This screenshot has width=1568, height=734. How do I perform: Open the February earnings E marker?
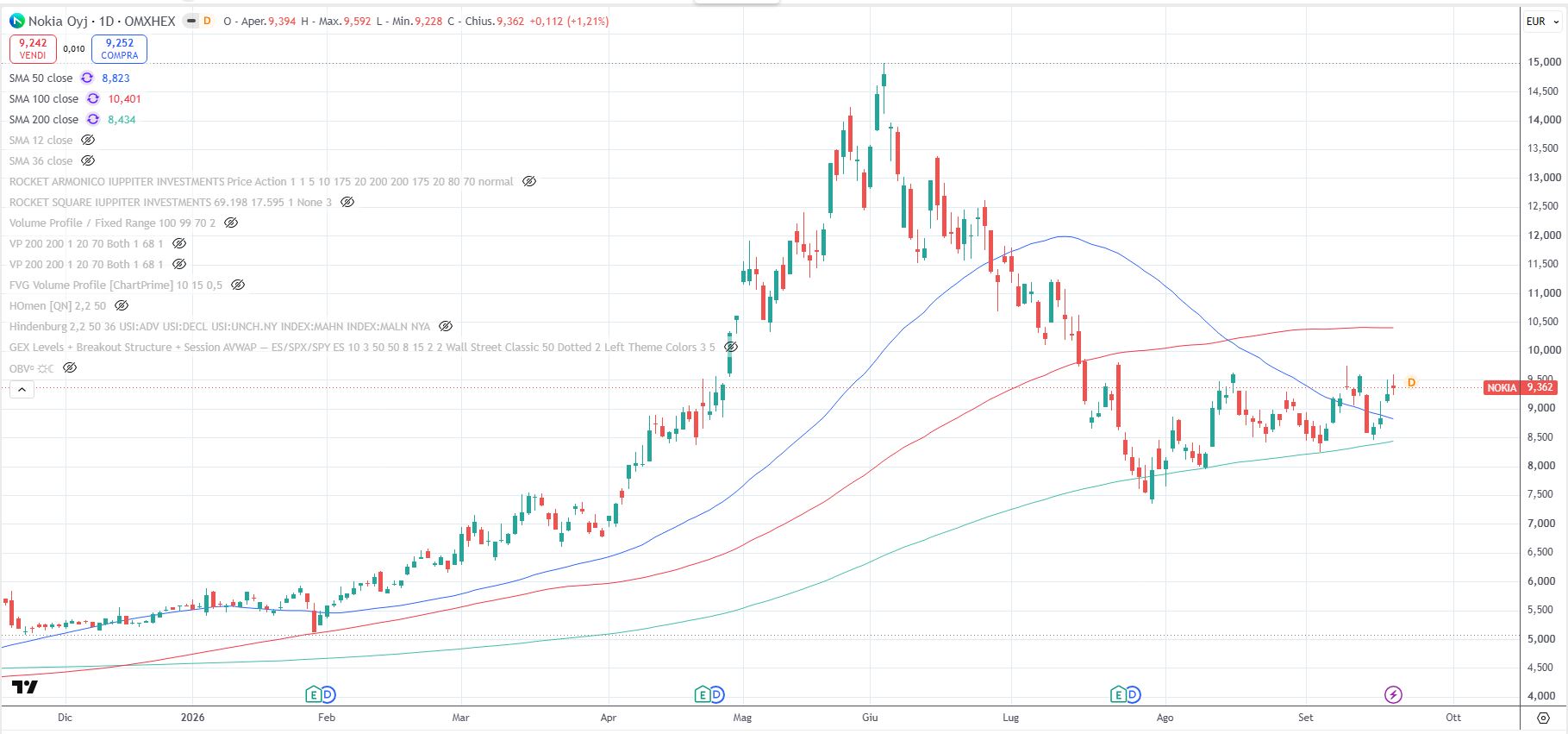point(314,694)
